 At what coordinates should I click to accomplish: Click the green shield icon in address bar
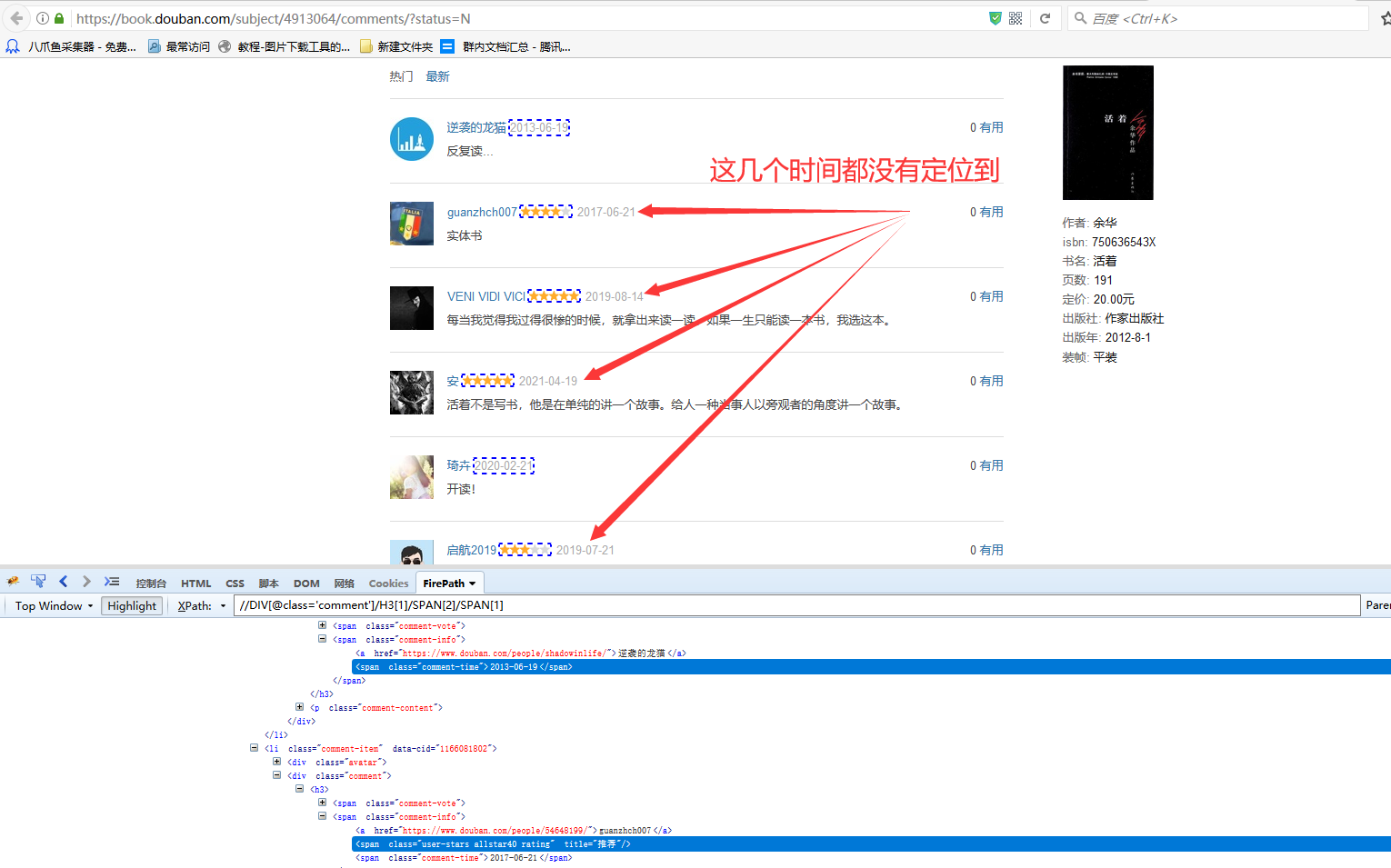click(996, 18)
